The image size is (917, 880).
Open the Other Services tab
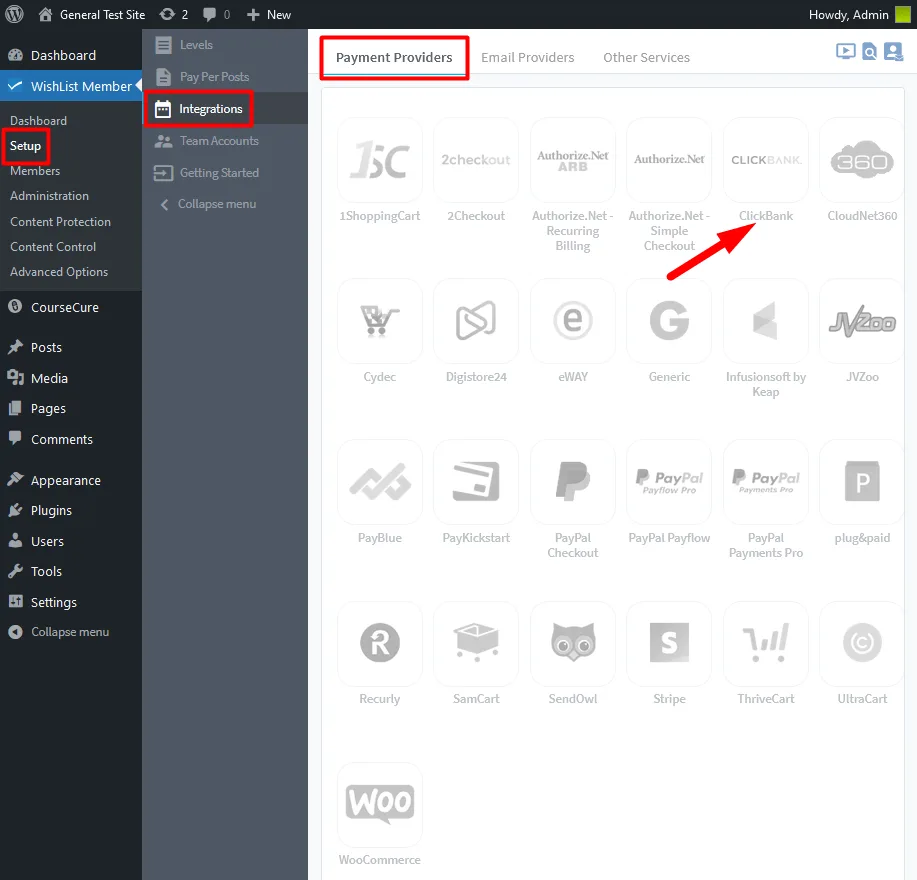[x=646, y=57]
